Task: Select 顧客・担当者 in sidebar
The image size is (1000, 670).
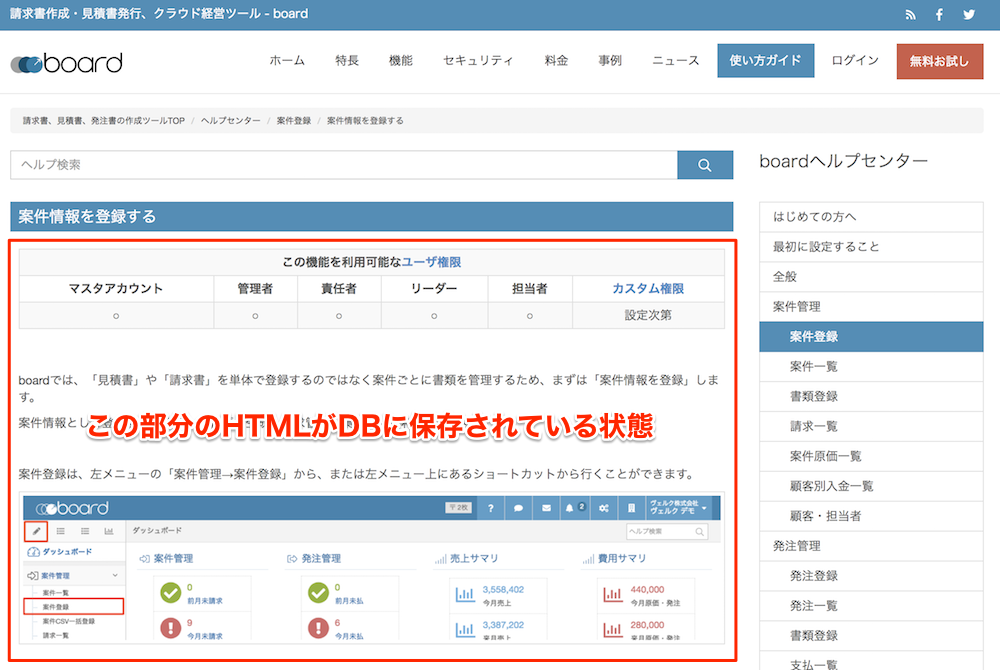Action: (x=871, y=516)
